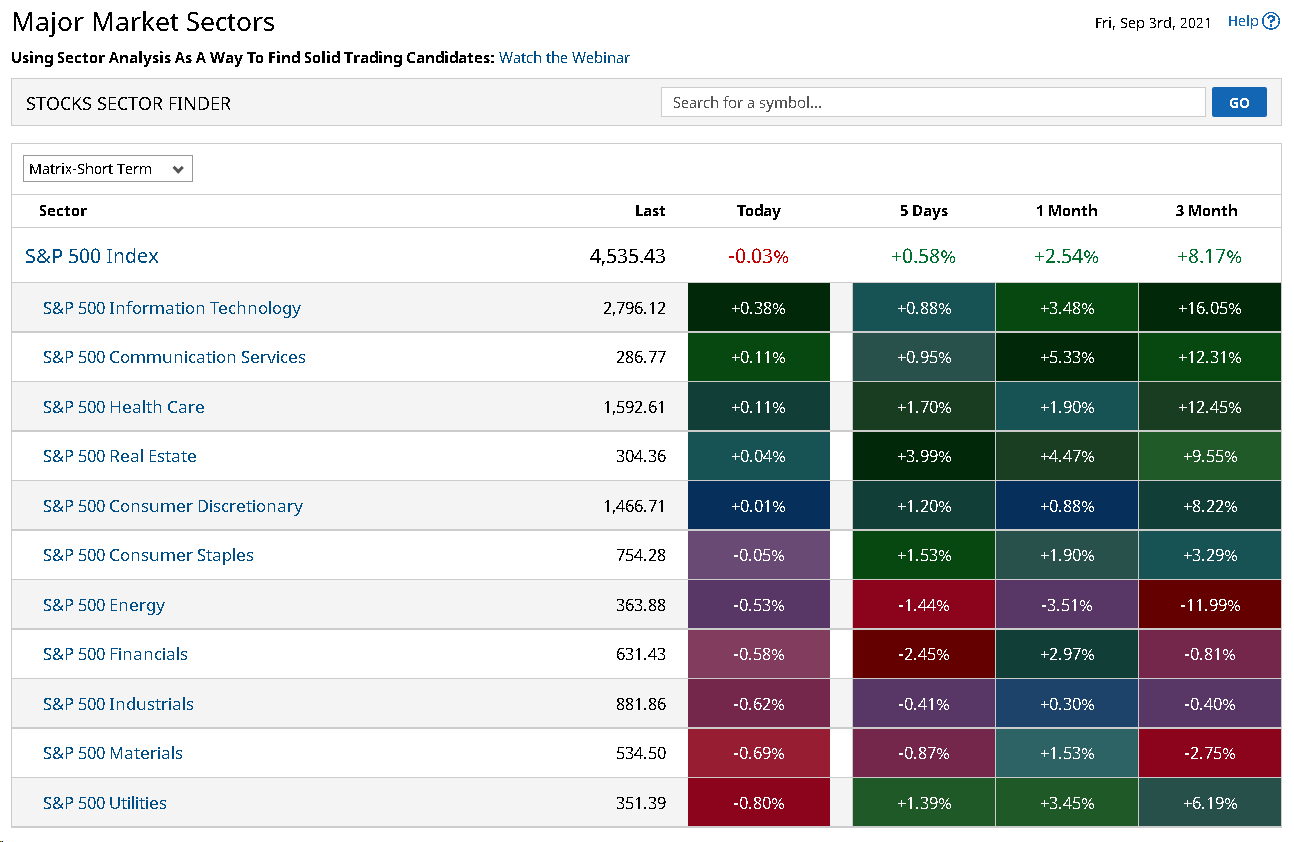The height and width of the screenshot is (842, 1294).
Task: Select Health Care 5 Days cell +1.70%
Action: [924, 407]
